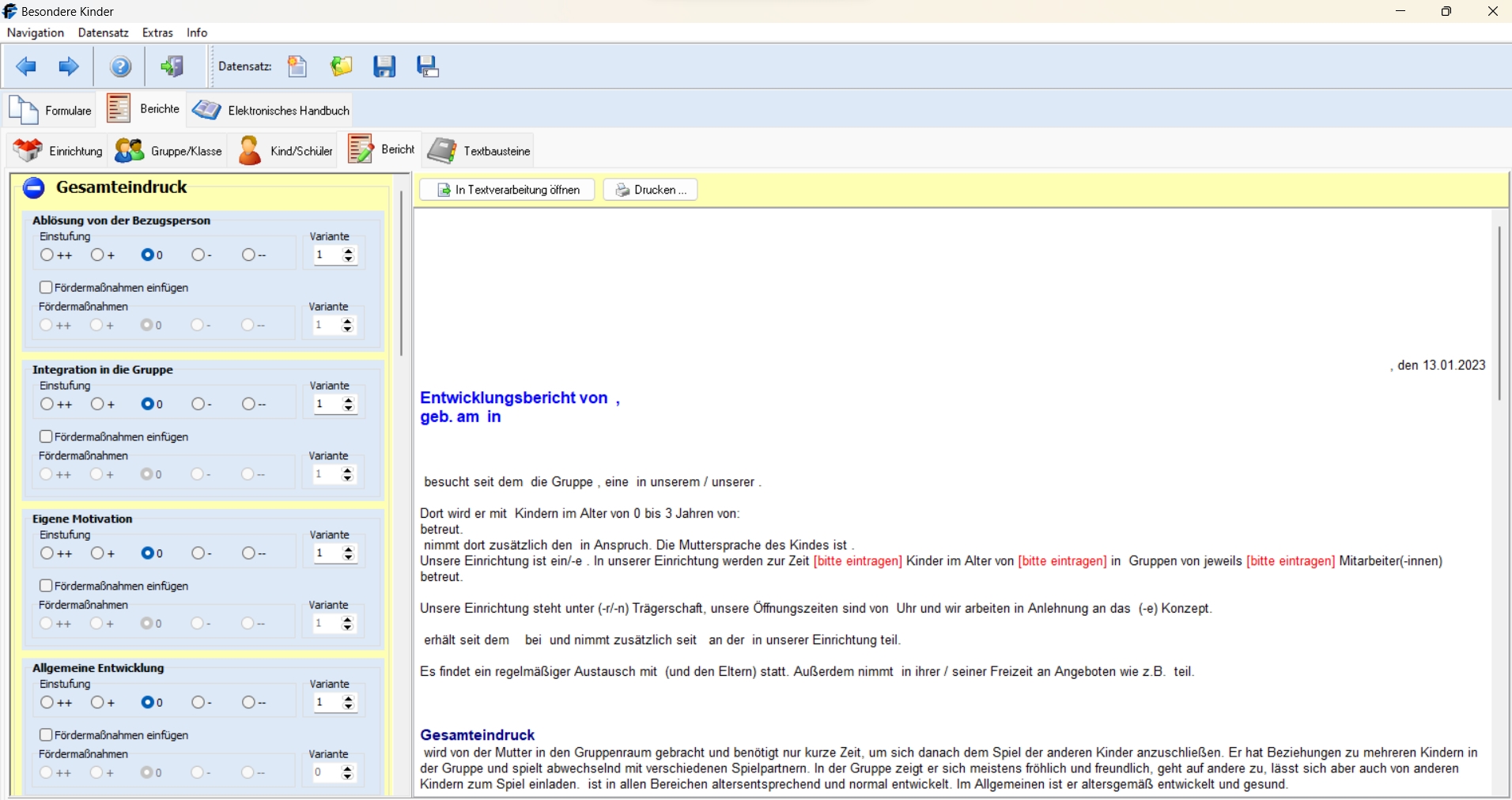
Task: Click the blue Gesamteindruck heading in the report
Action: [478, 735]
